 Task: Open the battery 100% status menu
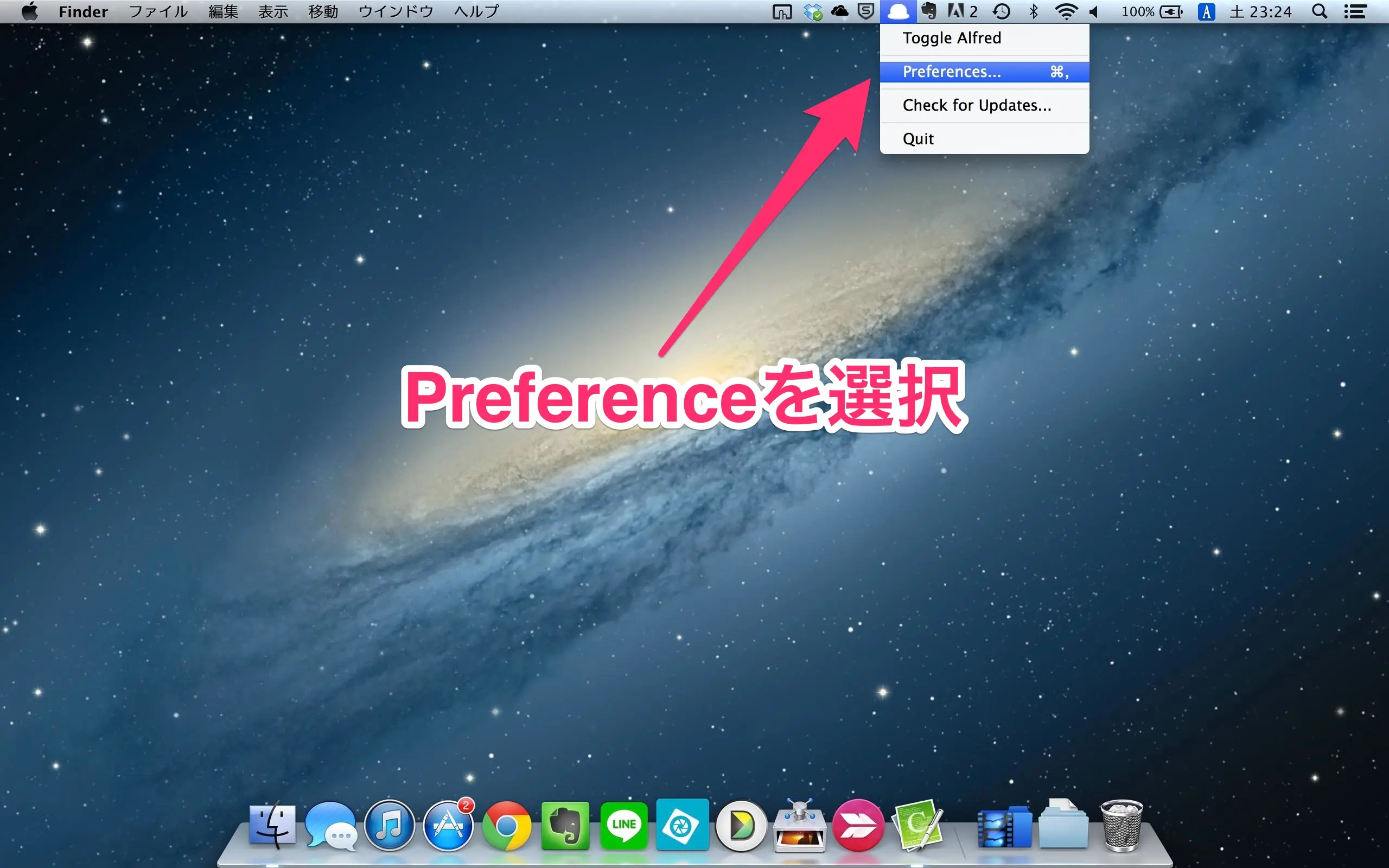1152,11
